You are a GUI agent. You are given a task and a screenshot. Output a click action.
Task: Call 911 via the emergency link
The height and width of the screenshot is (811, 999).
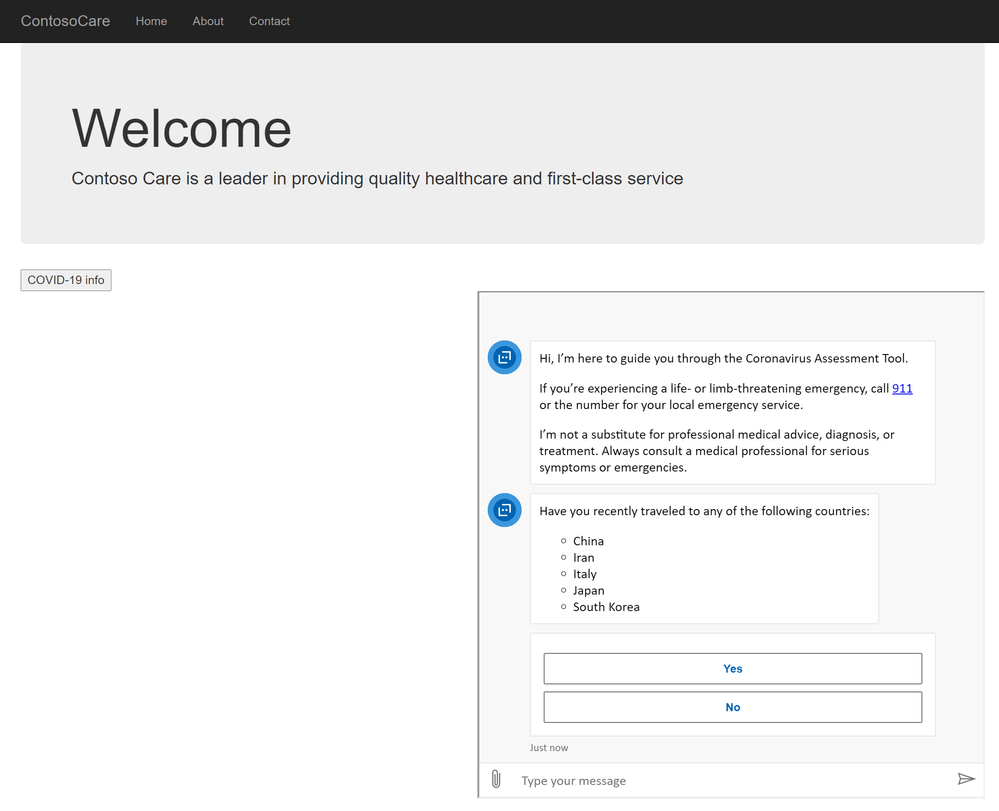pos(902,388)
